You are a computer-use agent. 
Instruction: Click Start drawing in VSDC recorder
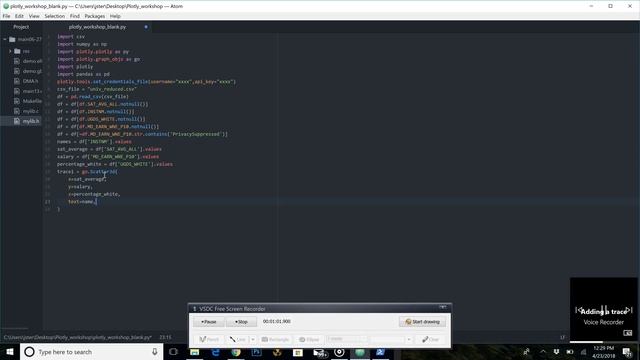422,322
